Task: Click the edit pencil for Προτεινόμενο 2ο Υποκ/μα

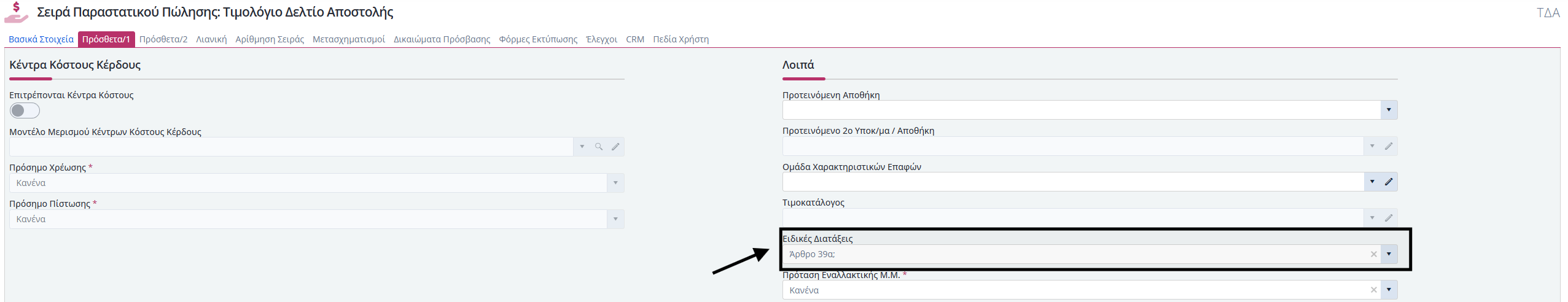Action: [x=1389, y=146]
